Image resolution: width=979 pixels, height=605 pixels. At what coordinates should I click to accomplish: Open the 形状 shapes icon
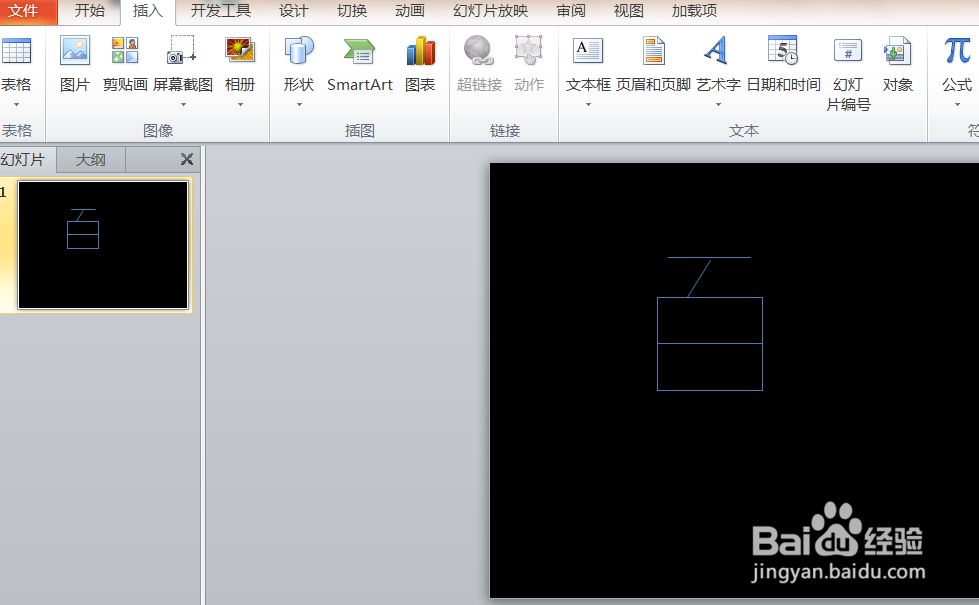[x=298, y=51]
